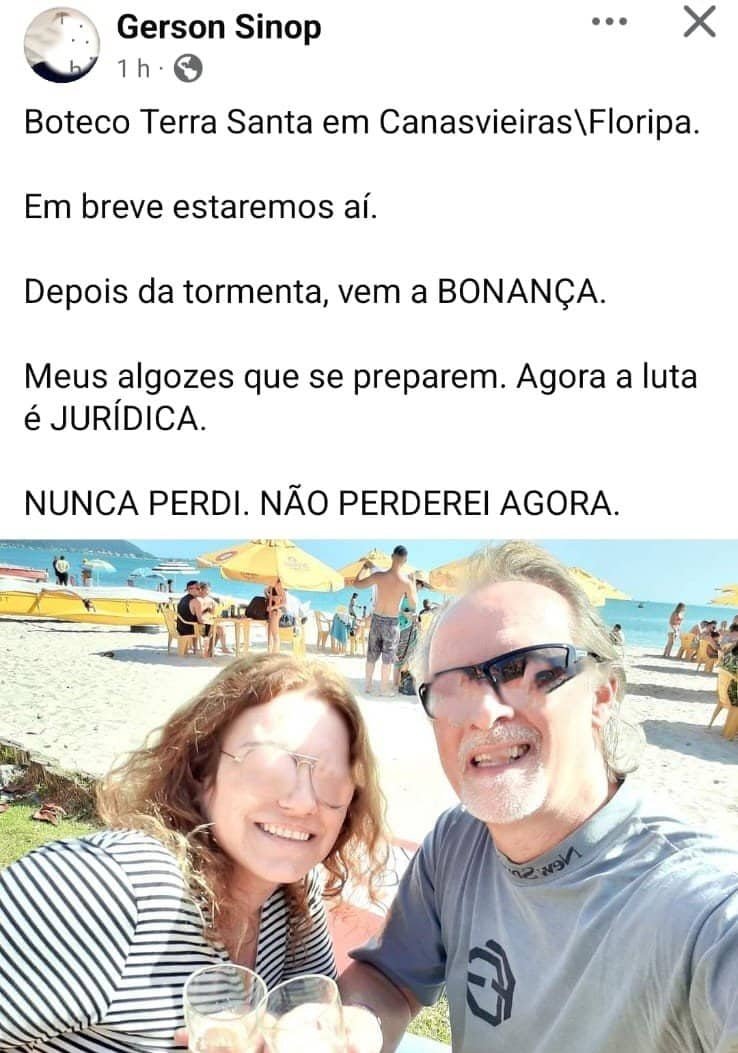Screen dimensions: 738x1053
Task: Click the 'Em breve estaremos aí.' text
Action: pyautogui.click(x=201, y=206)
